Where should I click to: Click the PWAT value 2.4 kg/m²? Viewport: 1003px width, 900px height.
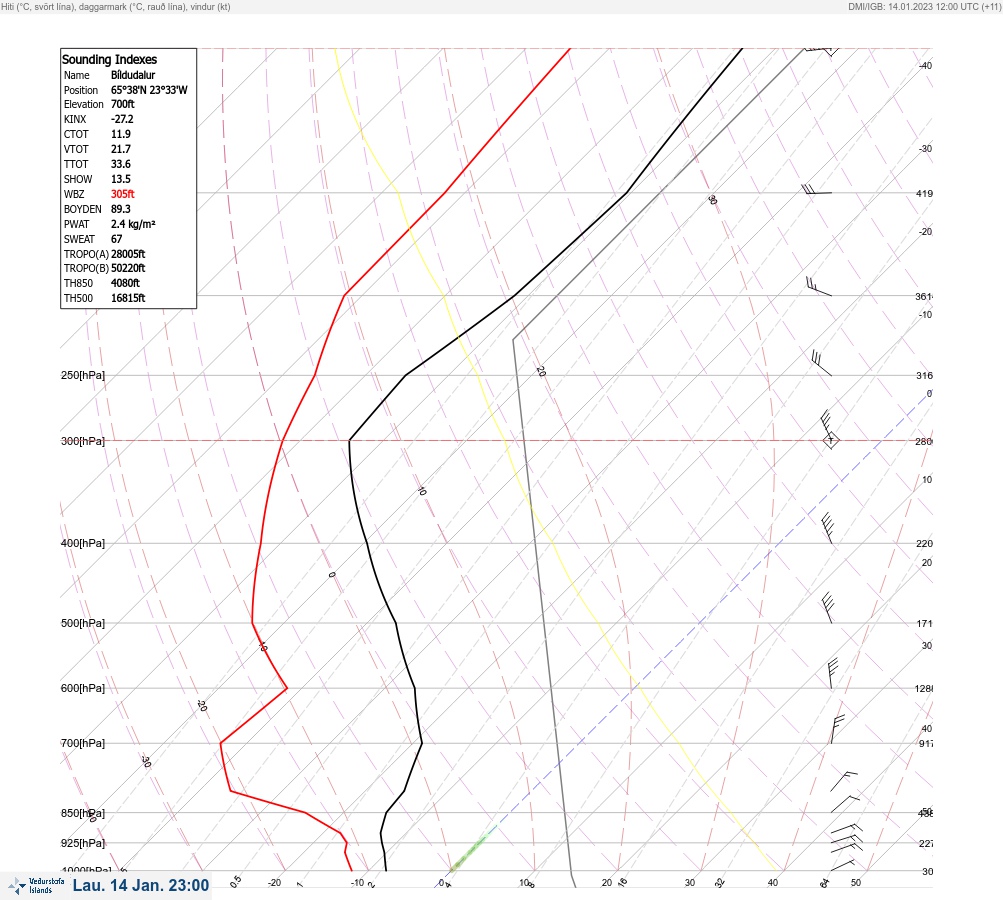133,224
